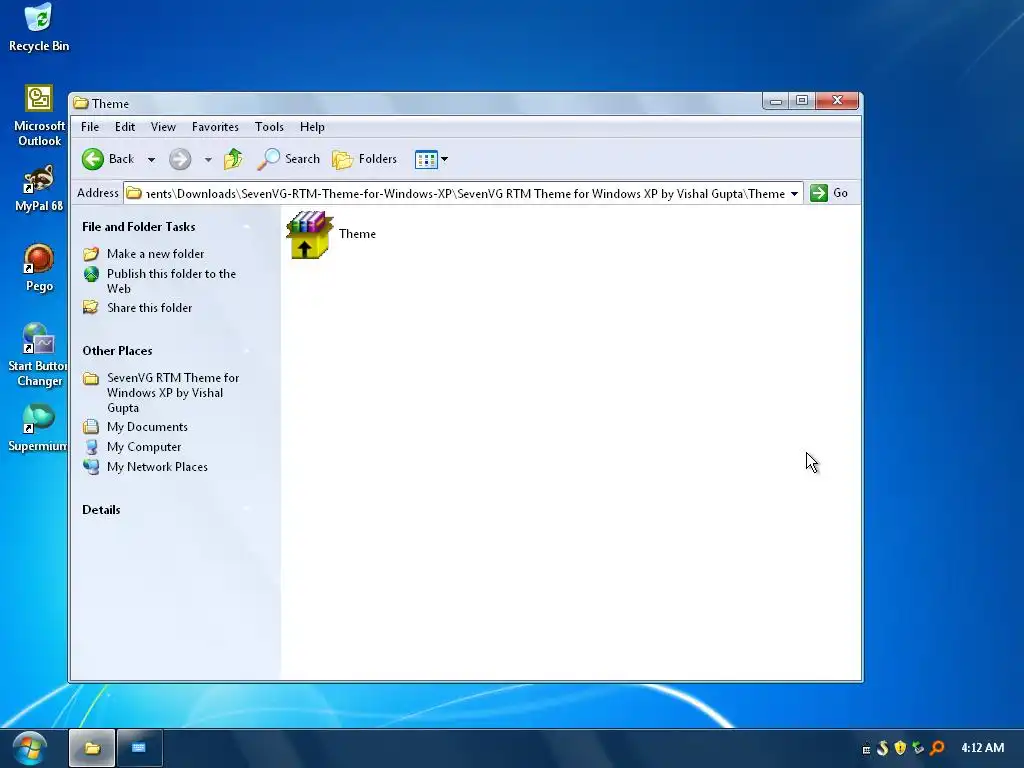The height and width of the screenshot is (768, 1024).
Task: Open the Start menu orb
Action: (29, 748)
